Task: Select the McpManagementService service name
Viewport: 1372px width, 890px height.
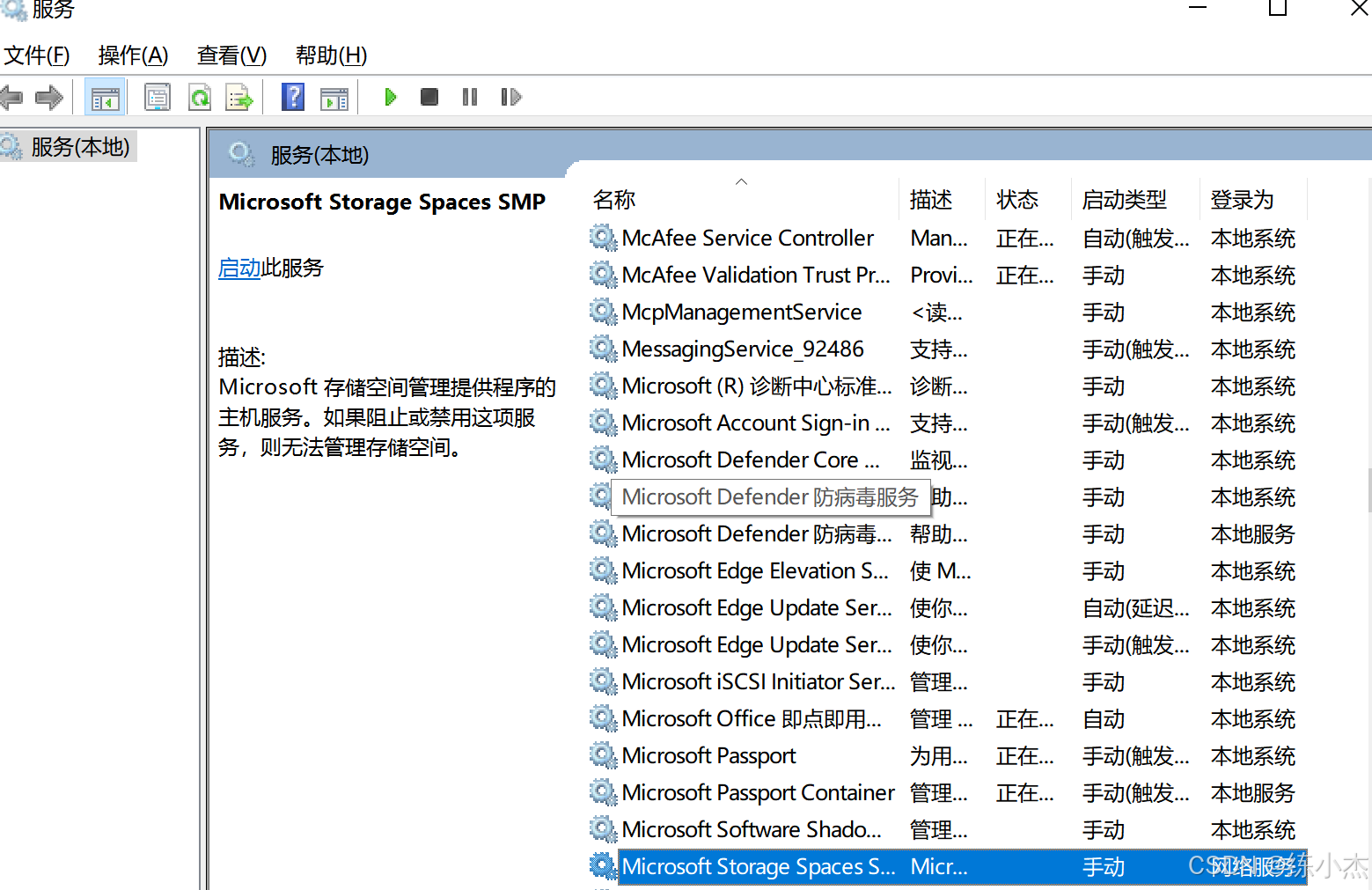Action: pyautogui.click(x=742, y=313)
